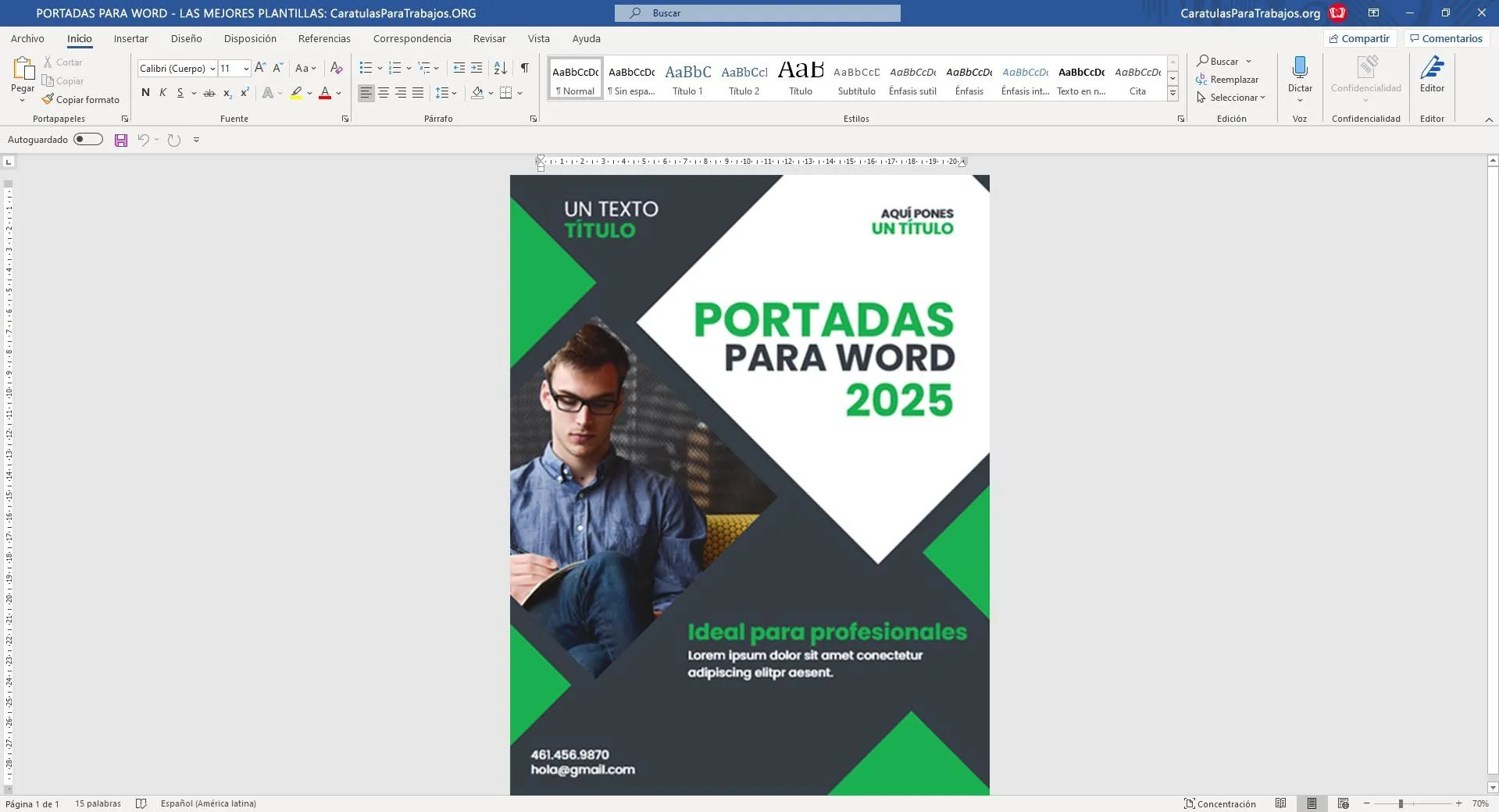Expand the styles gallery More arrow
Viewport: 1499px width, 812px height.
(x=1172, y=94)
